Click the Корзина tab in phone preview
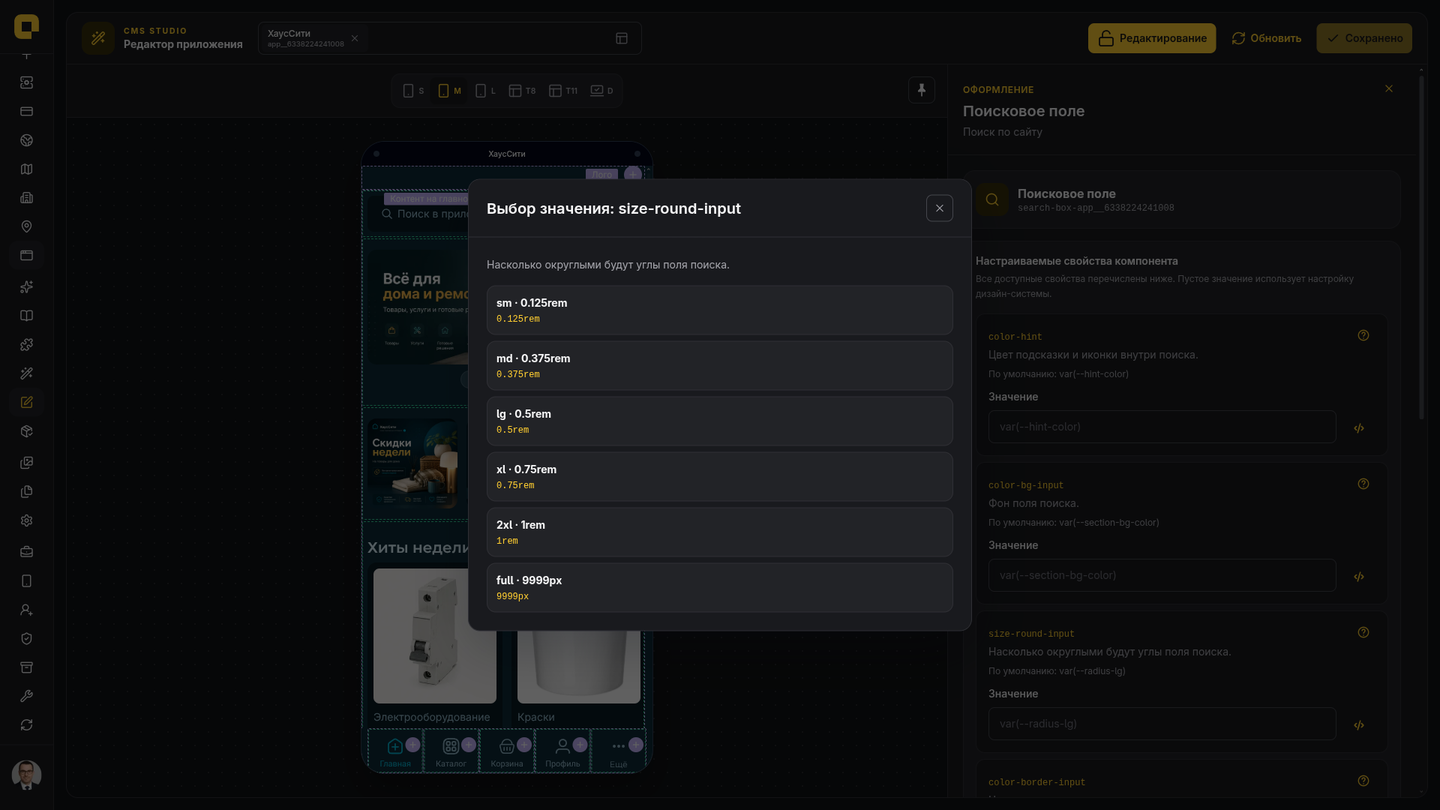 pos(507,751)
